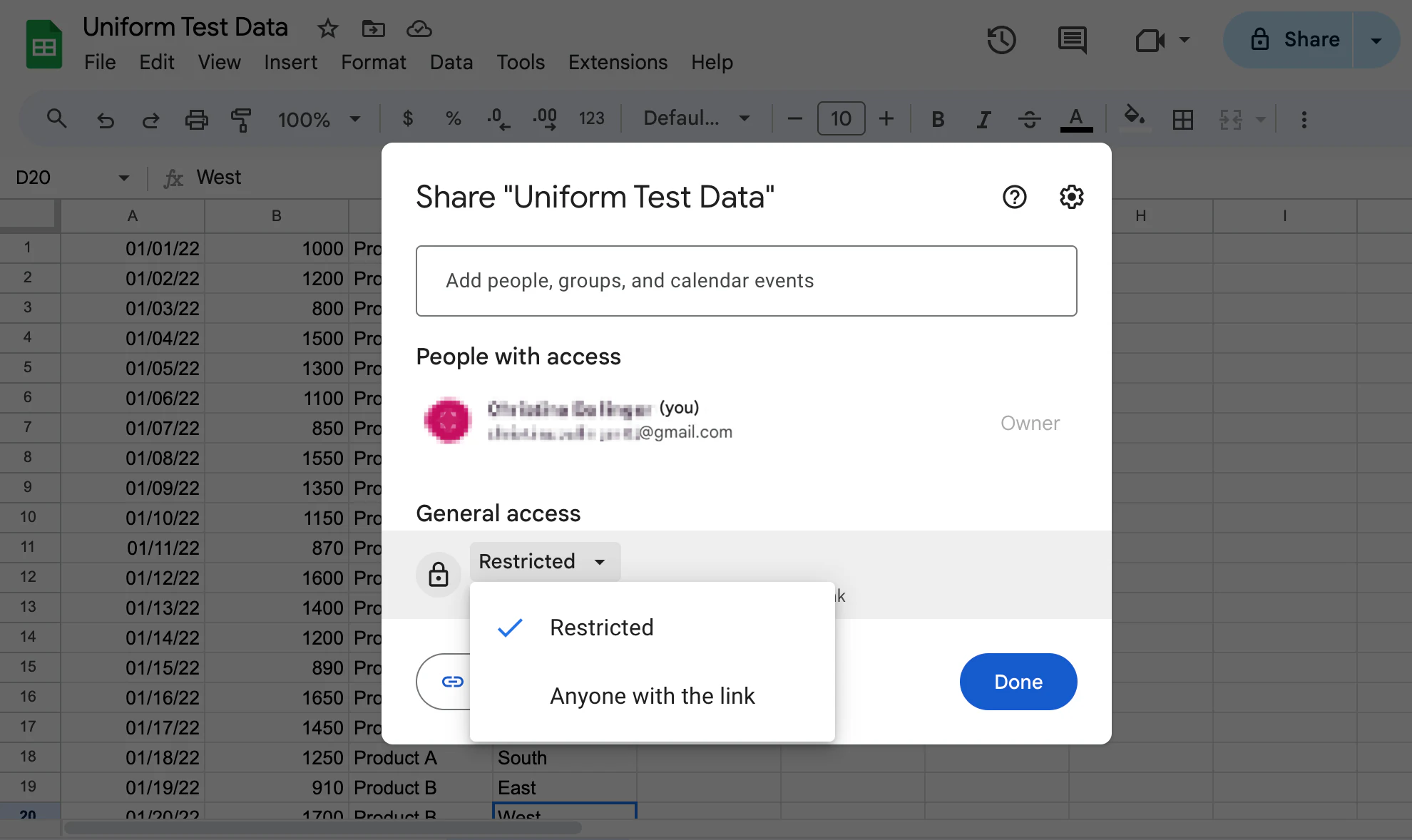
Task: Click the Done button
Action: (1018, 682)
